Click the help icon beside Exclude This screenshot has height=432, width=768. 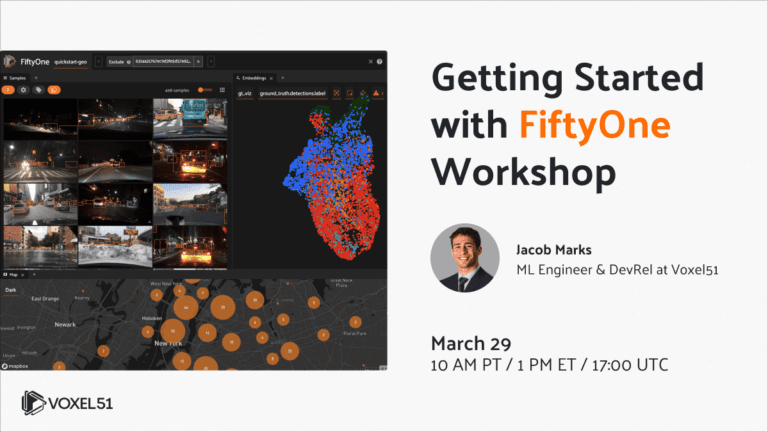coord(129,62)
